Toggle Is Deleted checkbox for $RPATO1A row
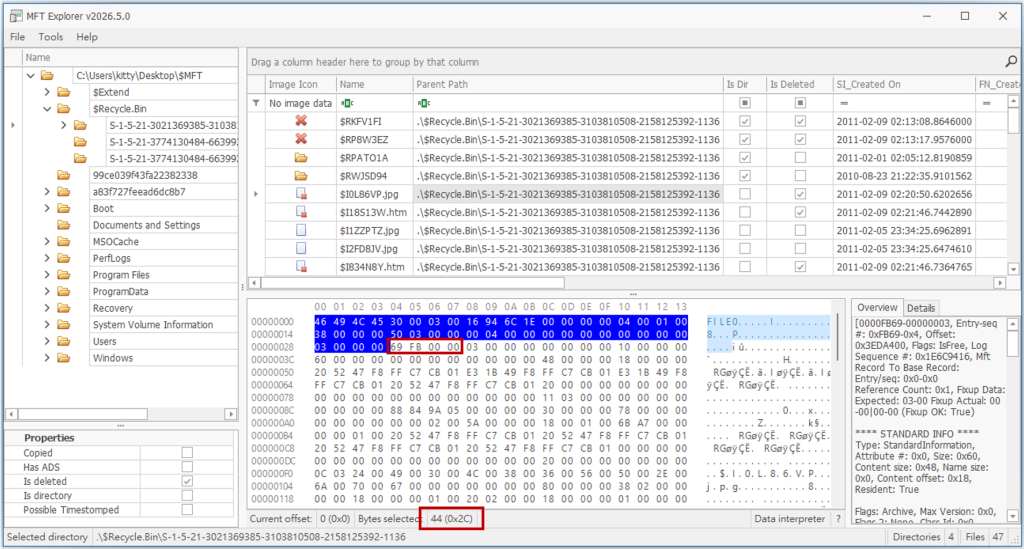The image size is (1024, 549). (800, 157)
